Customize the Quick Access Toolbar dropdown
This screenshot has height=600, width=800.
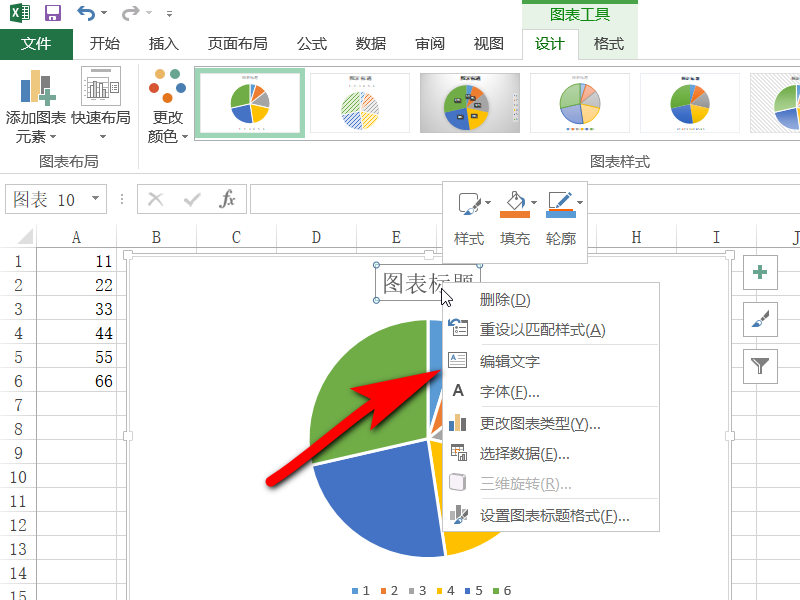169,14
